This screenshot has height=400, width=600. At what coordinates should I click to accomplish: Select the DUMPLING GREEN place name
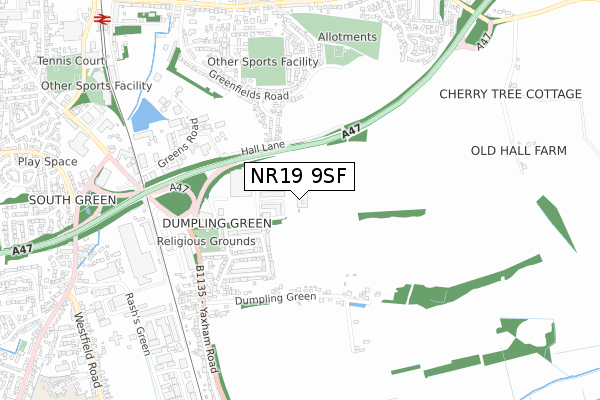(217, 223)
